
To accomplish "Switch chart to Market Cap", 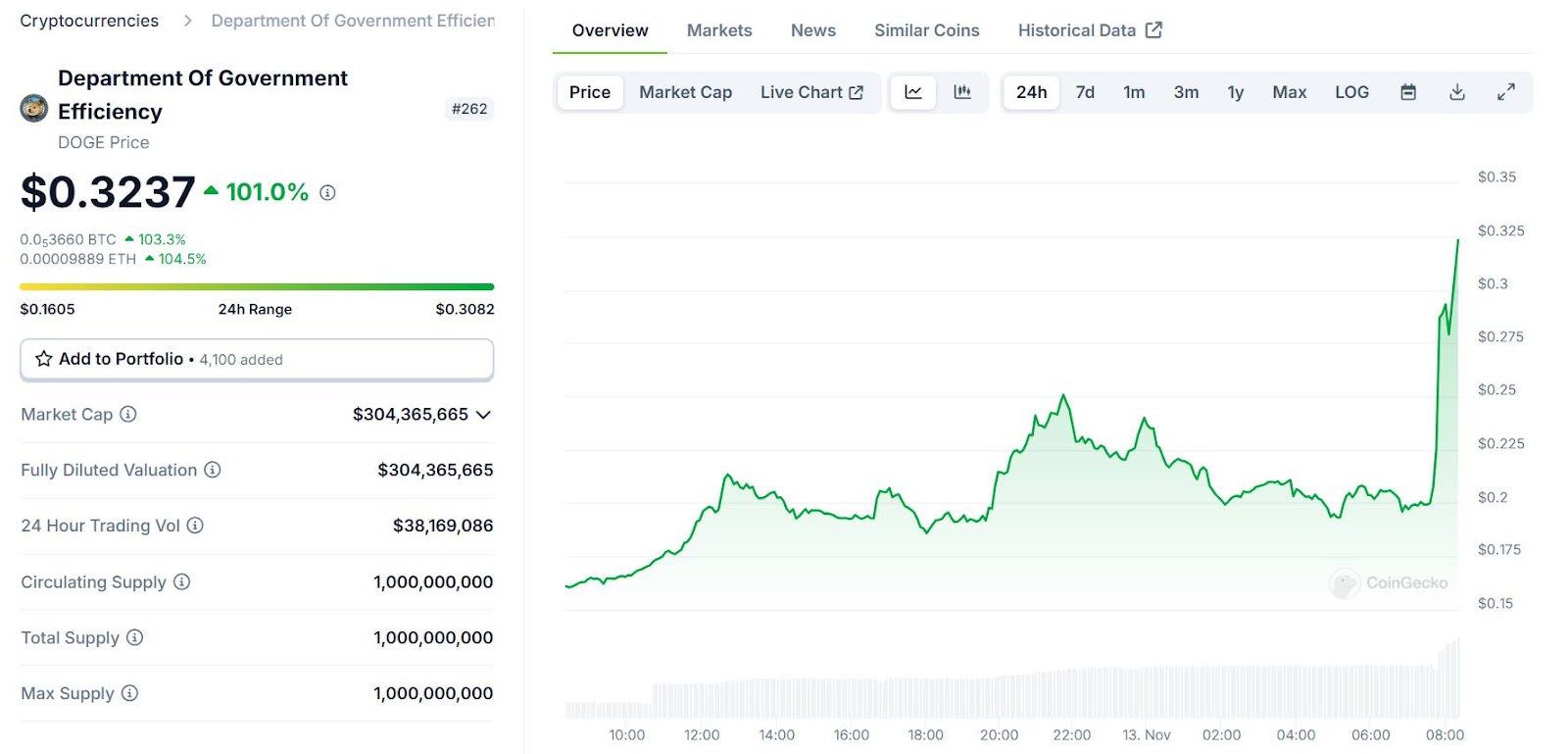I will pos(686,92).
